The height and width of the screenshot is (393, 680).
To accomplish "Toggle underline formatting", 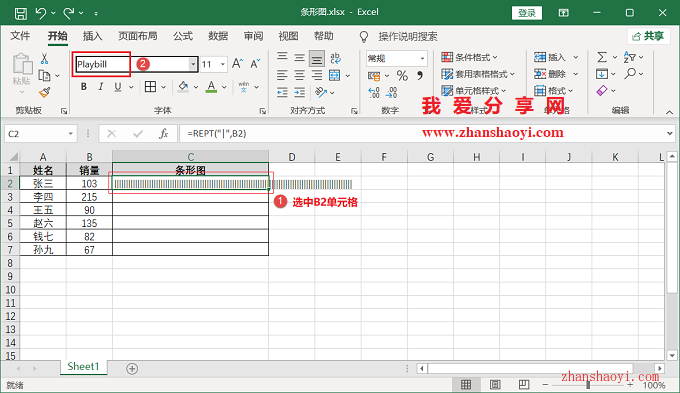I will coord(118,87).
